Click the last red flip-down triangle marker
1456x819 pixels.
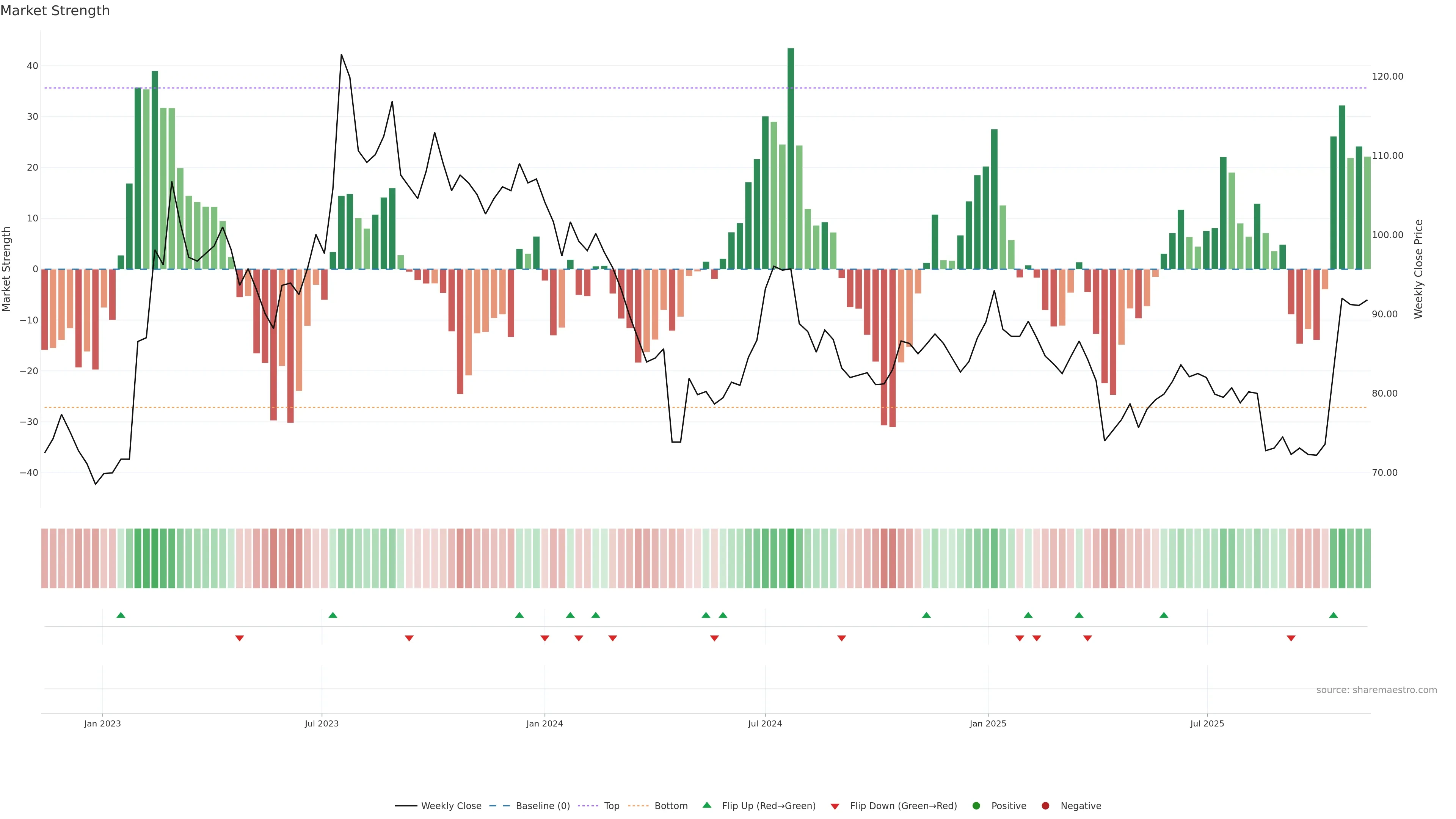tap(1291, 638)
